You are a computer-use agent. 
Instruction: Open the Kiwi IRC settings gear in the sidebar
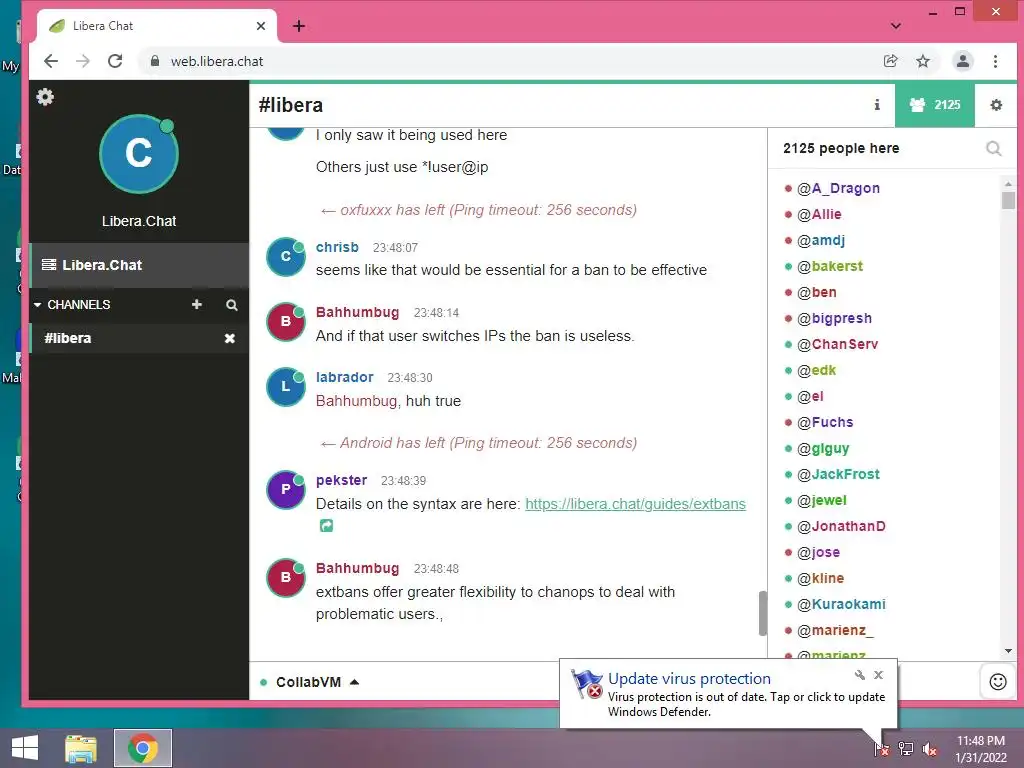45,97
